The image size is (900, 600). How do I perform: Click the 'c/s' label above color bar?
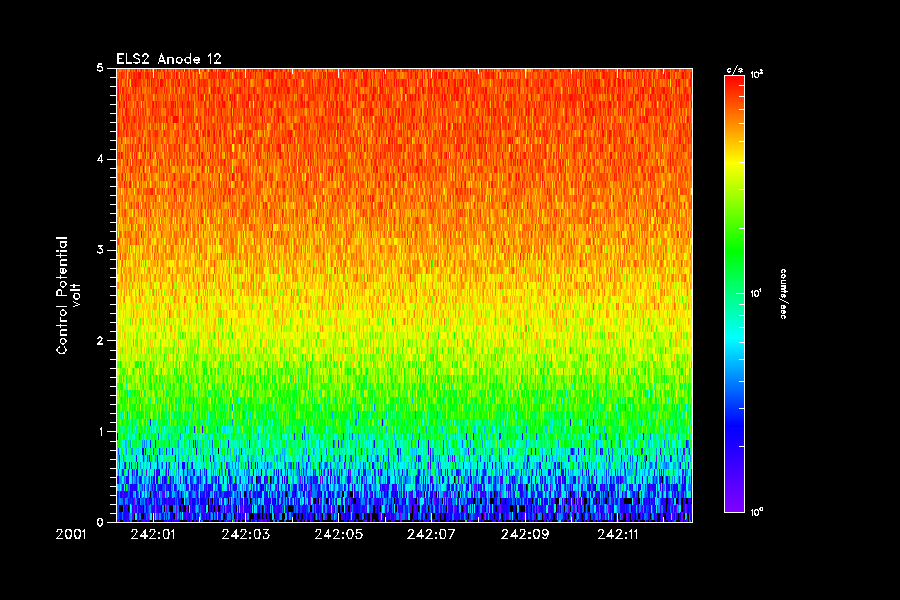(735, 70)
